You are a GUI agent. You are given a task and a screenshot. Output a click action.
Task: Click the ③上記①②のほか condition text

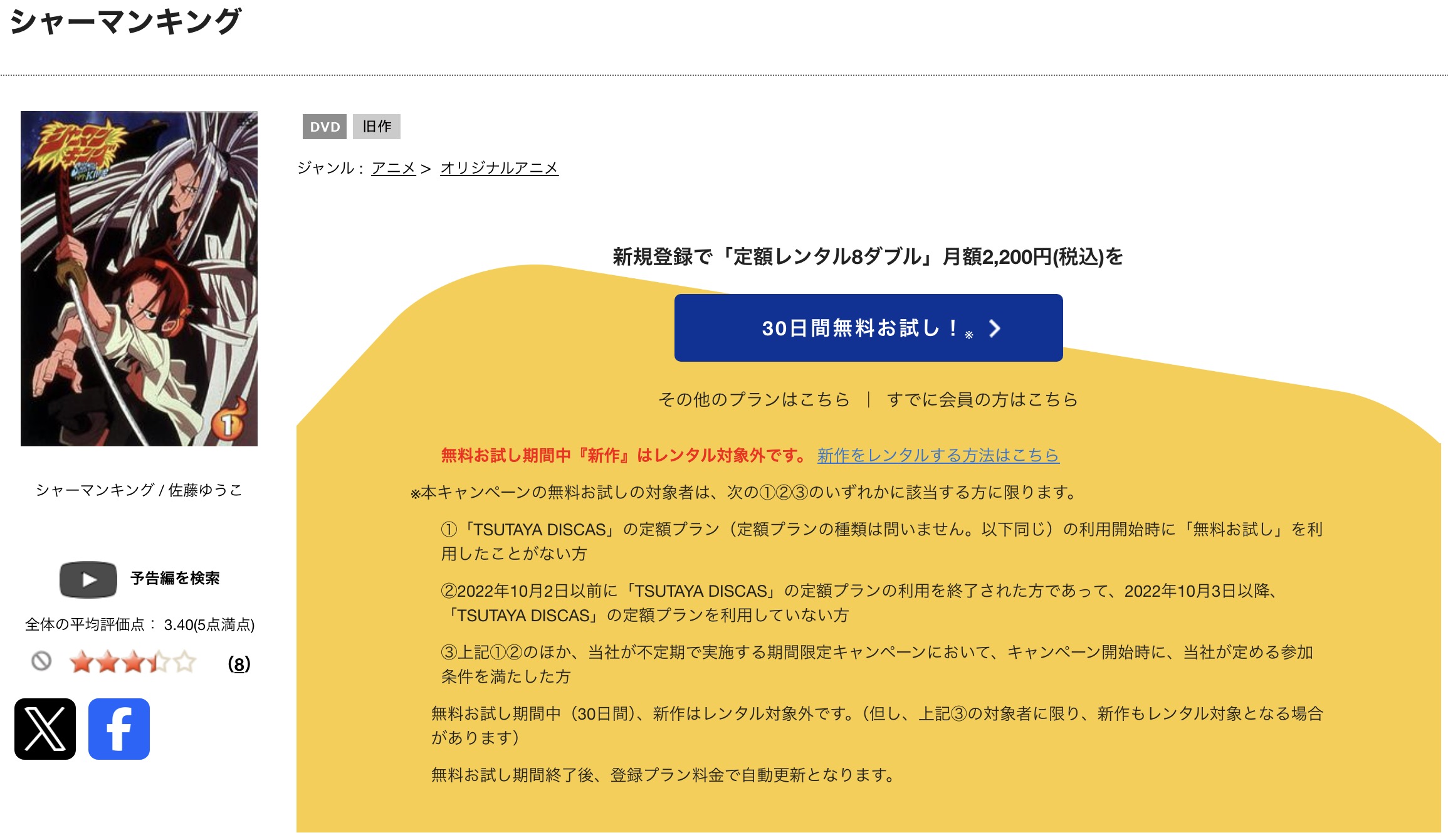(x=877, y=664)
